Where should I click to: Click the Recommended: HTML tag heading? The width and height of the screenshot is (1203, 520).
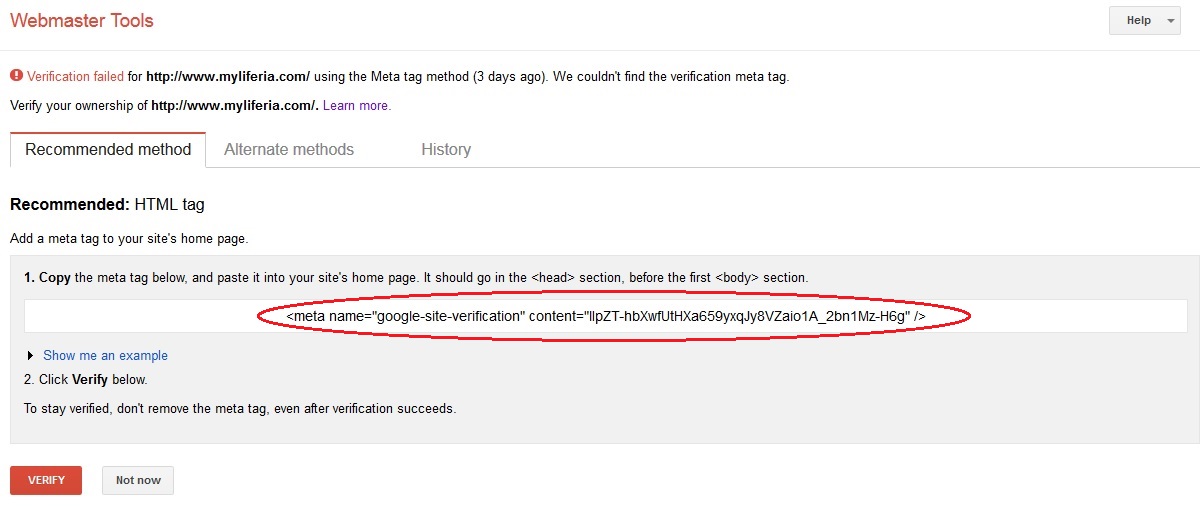pos(107,204)
